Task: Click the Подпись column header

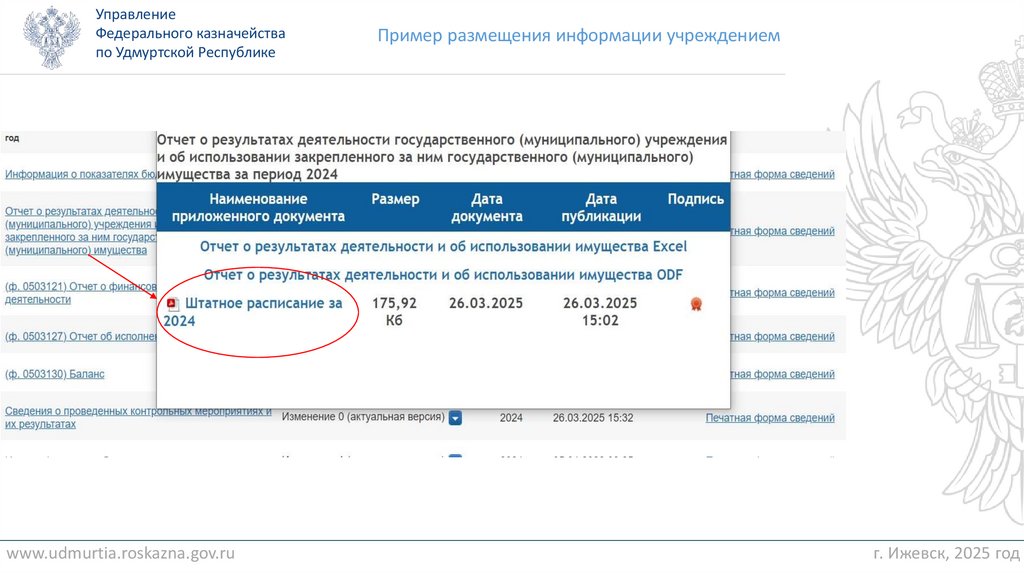Action: tap(696, 199)
